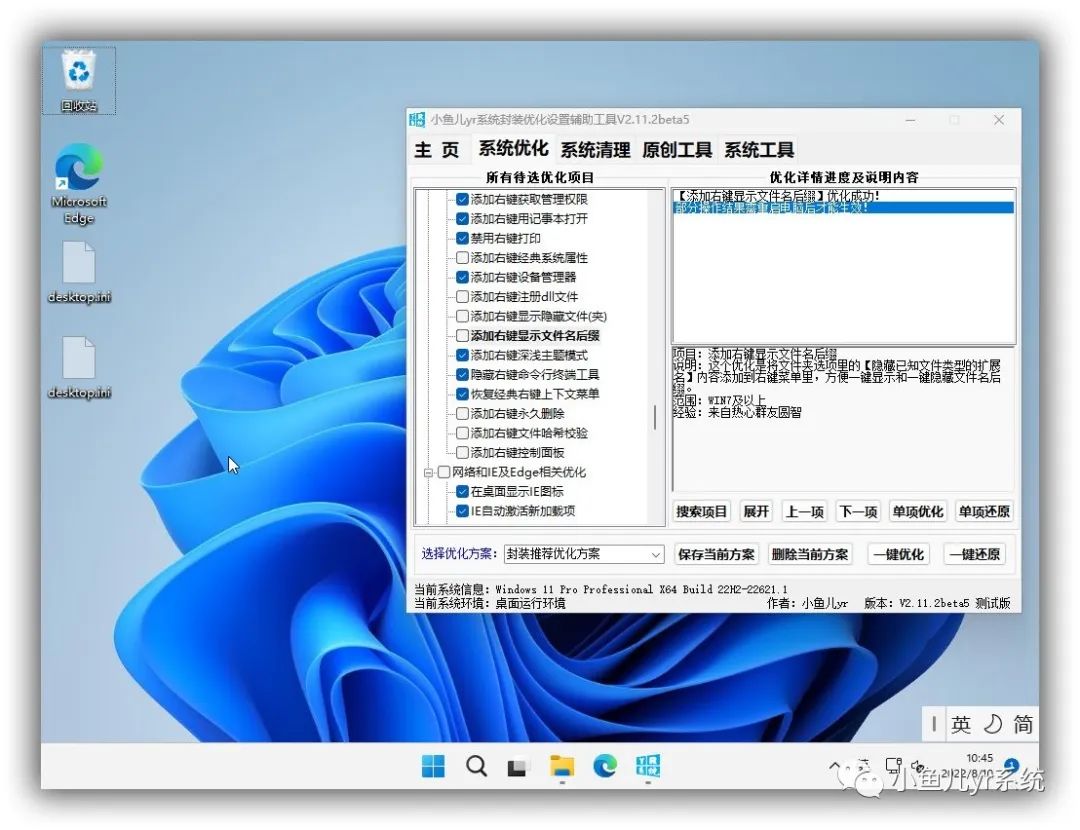Click the half-moon IME icon
The image size is (1080, 830).
993,725
